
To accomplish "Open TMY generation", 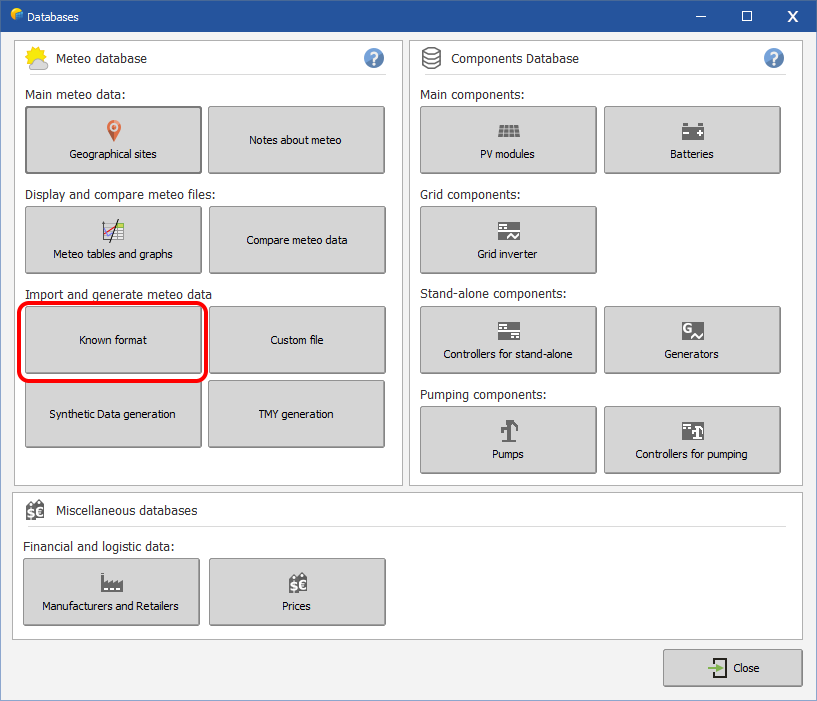I will [296, 414].
